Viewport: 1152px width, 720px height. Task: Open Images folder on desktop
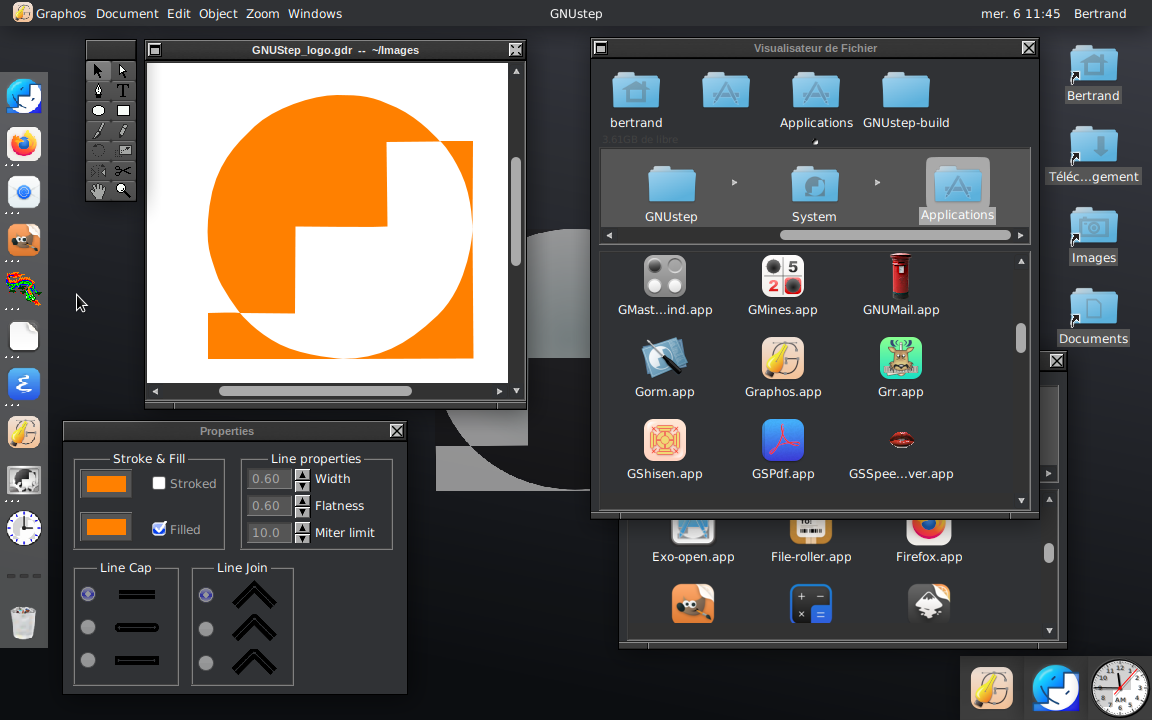[x=1093, y=227]
